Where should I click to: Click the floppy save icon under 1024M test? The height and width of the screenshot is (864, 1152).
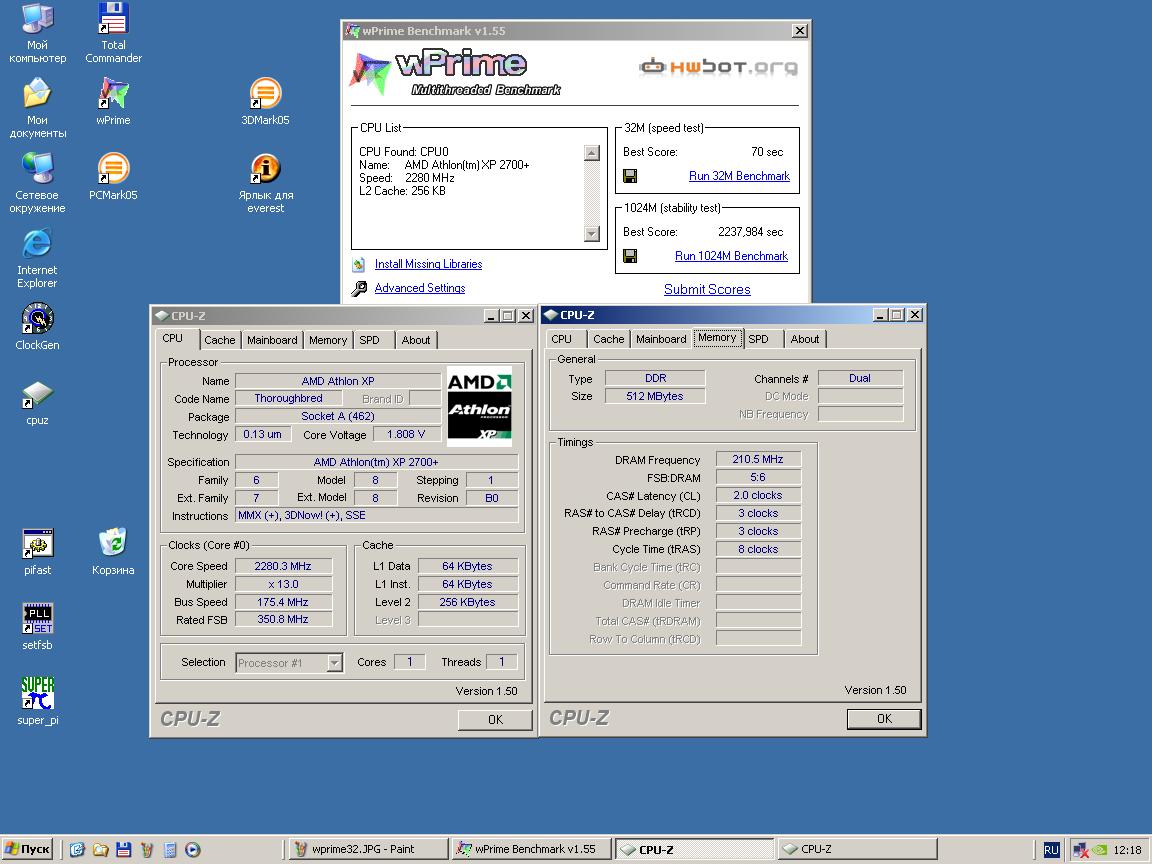(630, 256)
